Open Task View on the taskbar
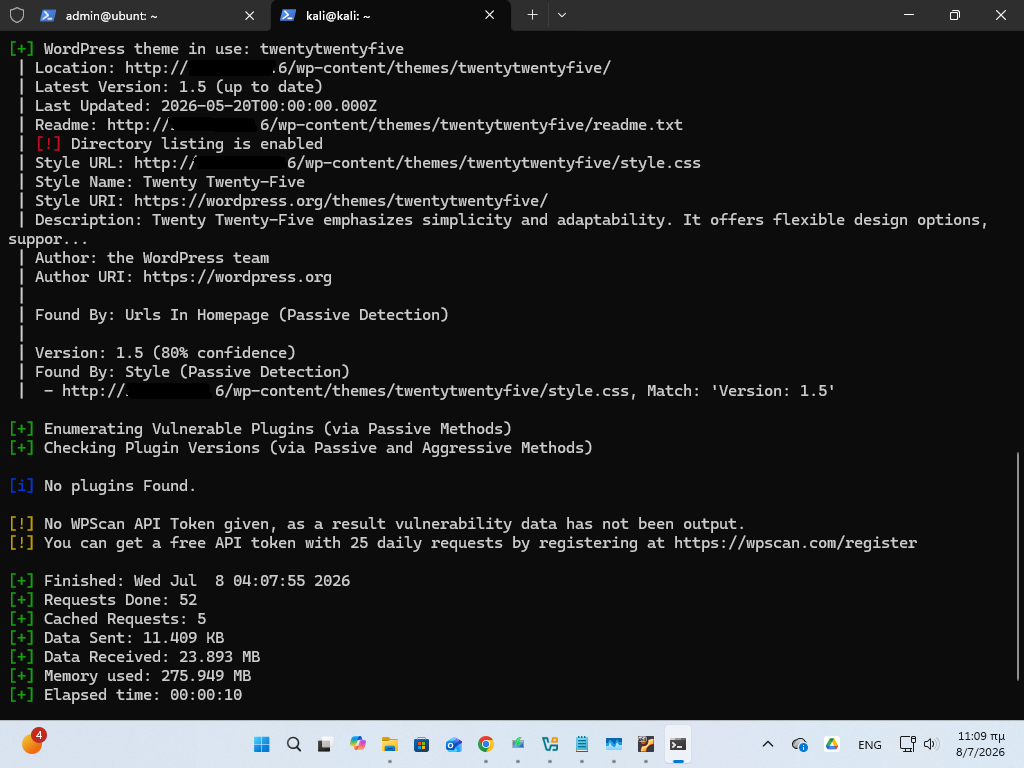Viewport: 1024px width, 768px height. click(325, 744)
